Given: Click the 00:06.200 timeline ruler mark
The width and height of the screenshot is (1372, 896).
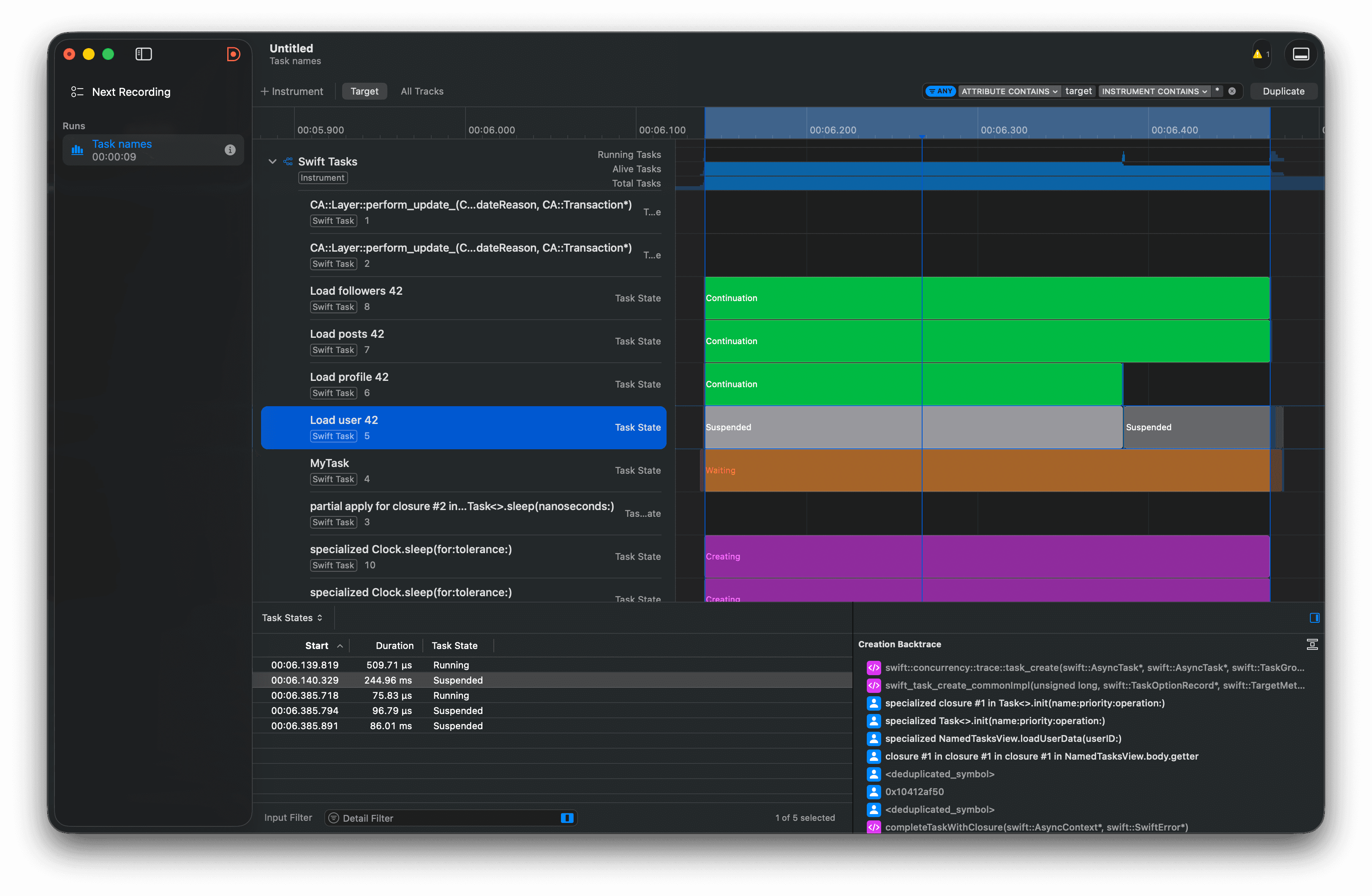Looking at the screenshot, I should point(833,130).
